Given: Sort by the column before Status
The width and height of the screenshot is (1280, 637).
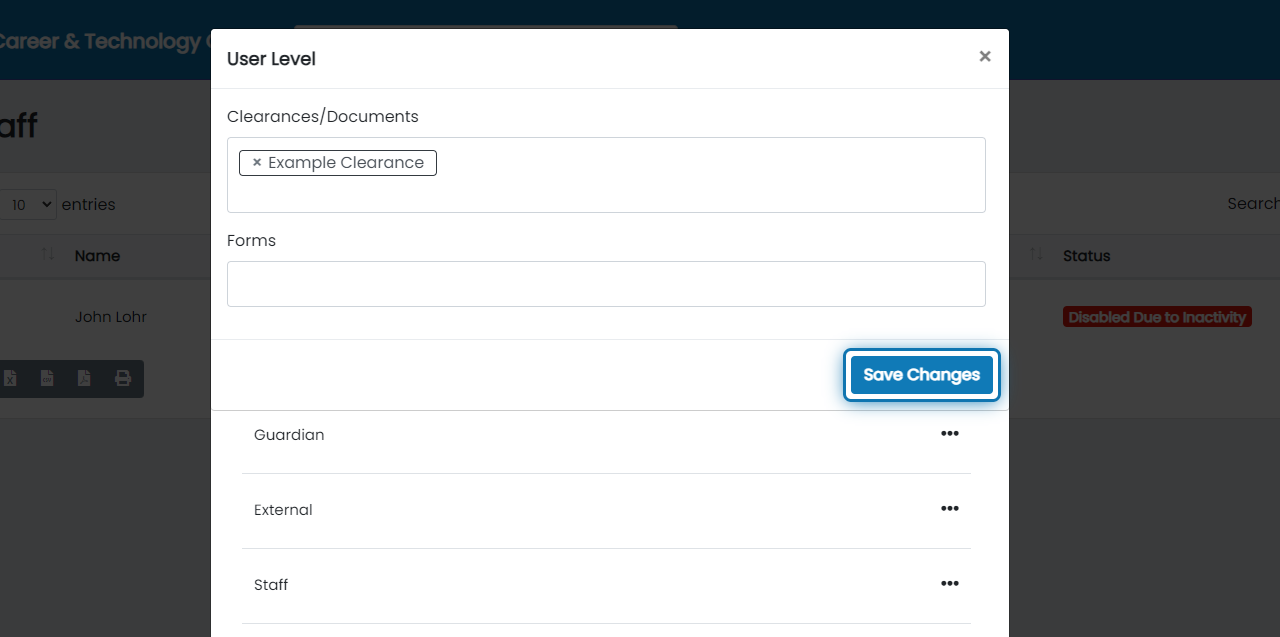Looking at the screenshot, I should [x=1036, y=255].
